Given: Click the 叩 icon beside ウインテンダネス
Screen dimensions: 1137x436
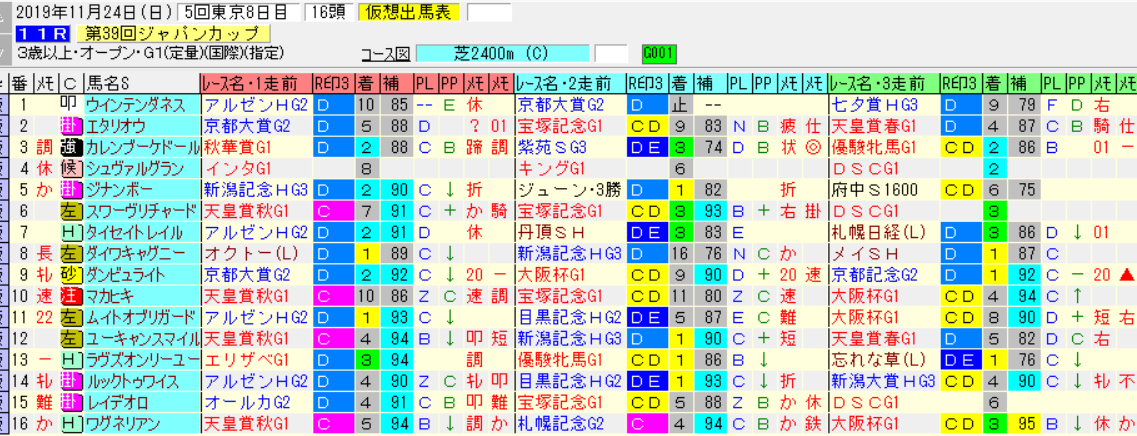Looking at the screenshot, I should point(70,104).
